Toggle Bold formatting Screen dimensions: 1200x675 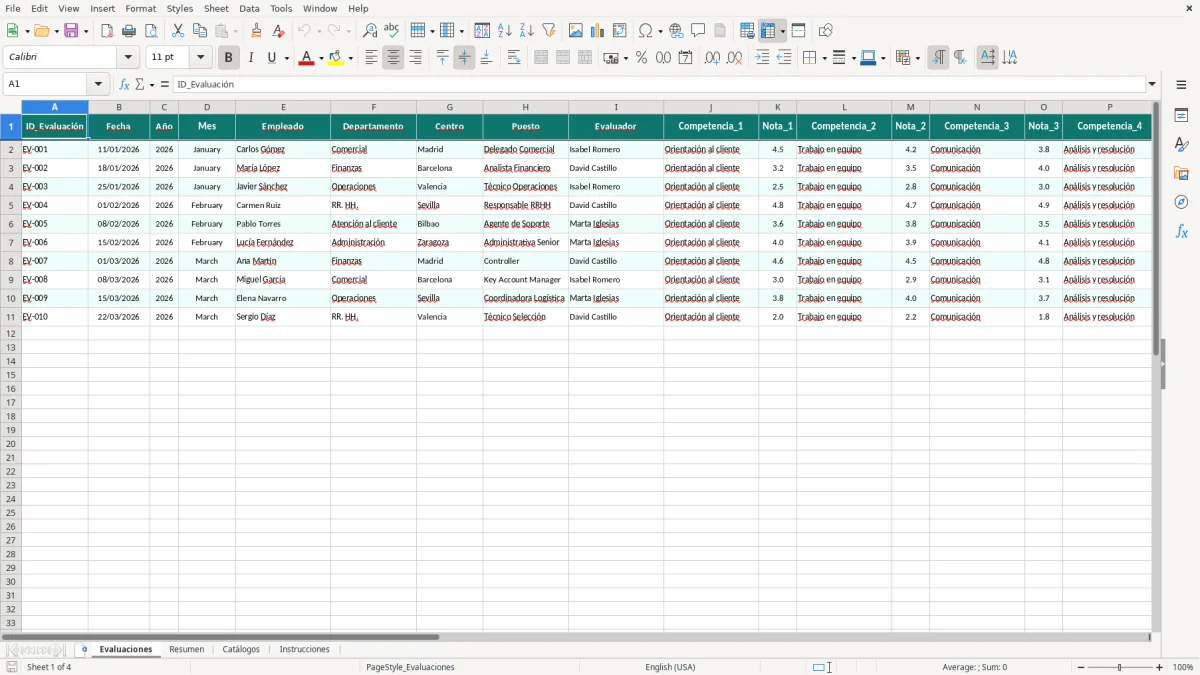pos(228,58)
